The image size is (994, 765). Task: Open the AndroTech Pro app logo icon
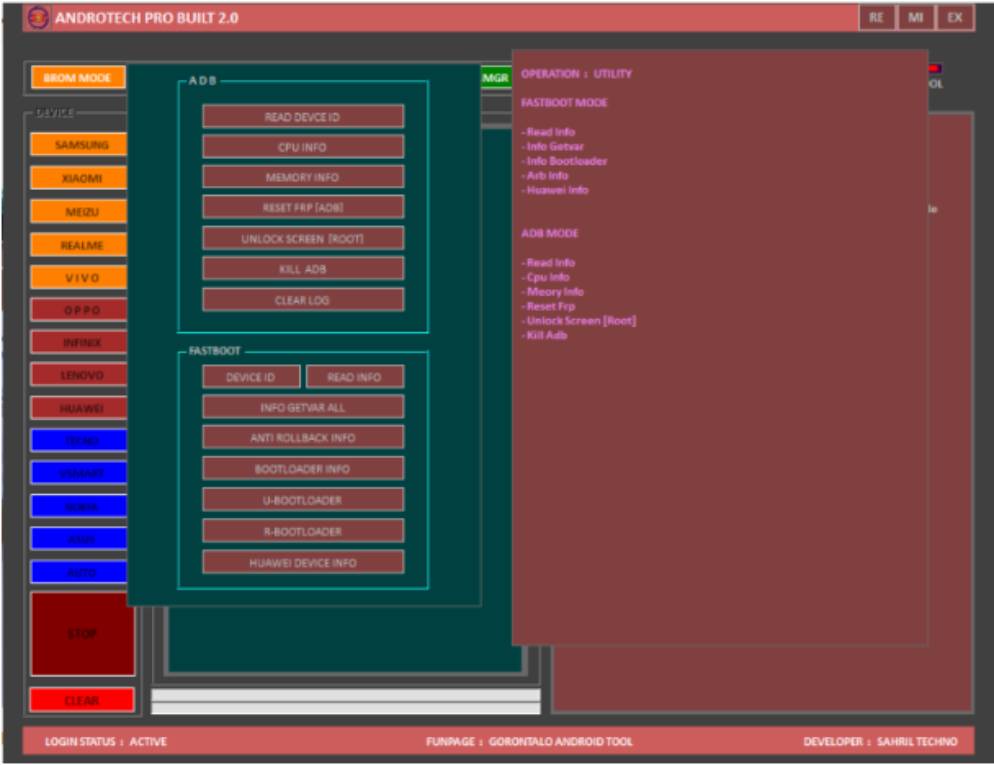pos(39,16)
